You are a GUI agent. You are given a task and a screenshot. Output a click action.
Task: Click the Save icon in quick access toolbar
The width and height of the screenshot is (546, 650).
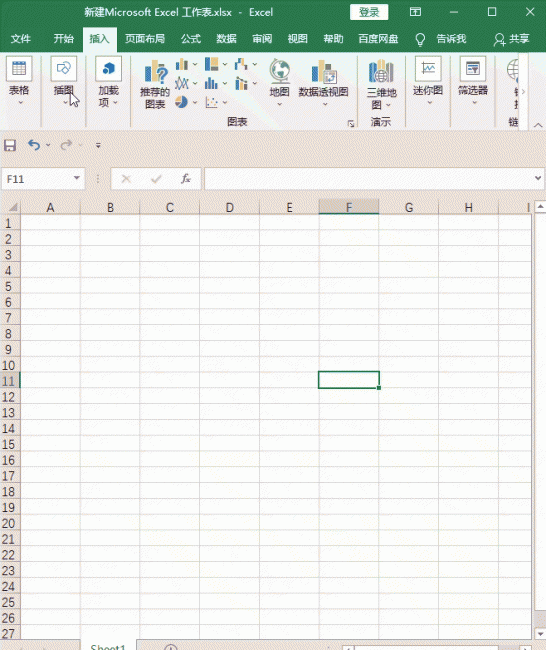tap(10, 145)
